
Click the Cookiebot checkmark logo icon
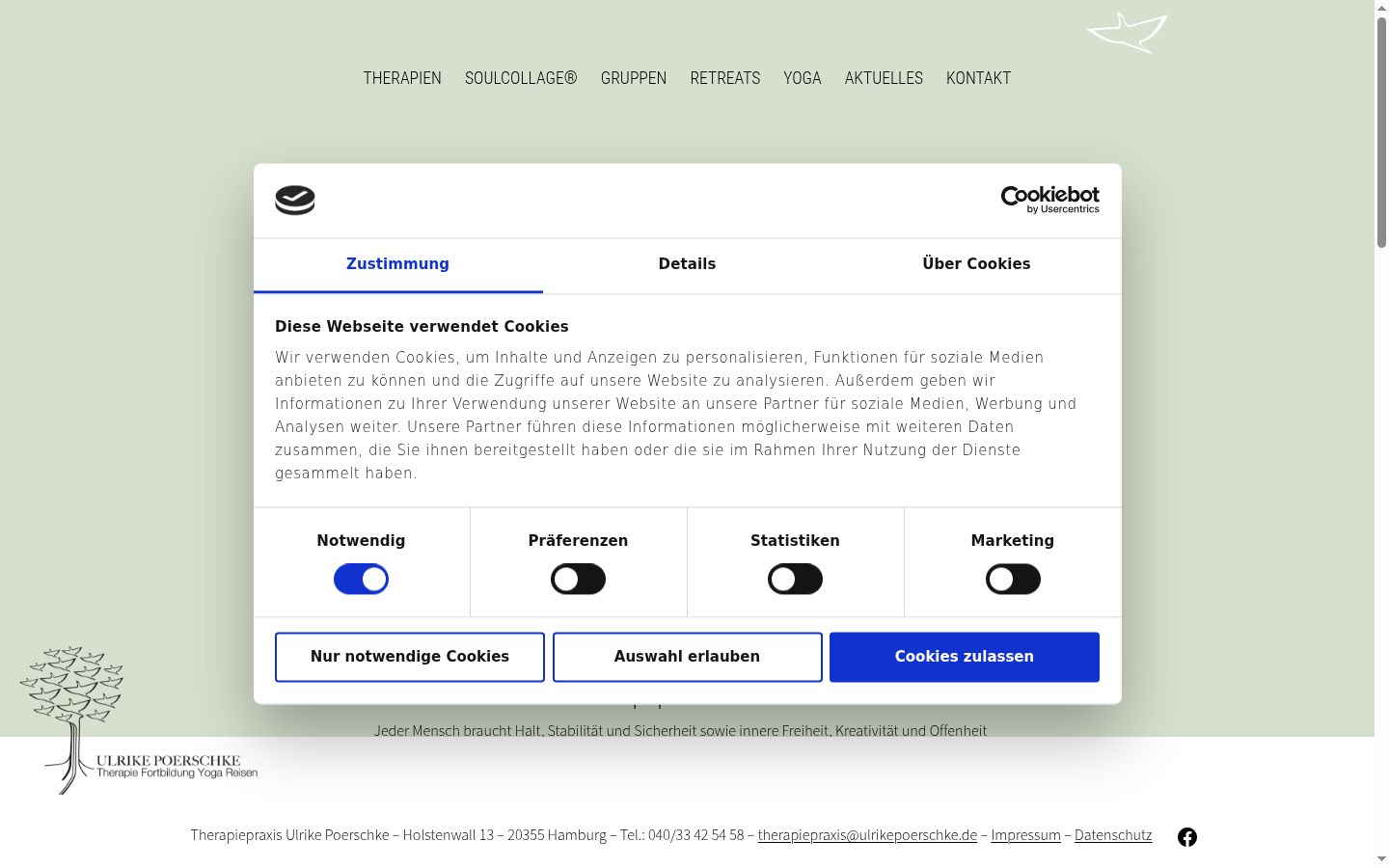pyautogui.click(x=295, y=200)
